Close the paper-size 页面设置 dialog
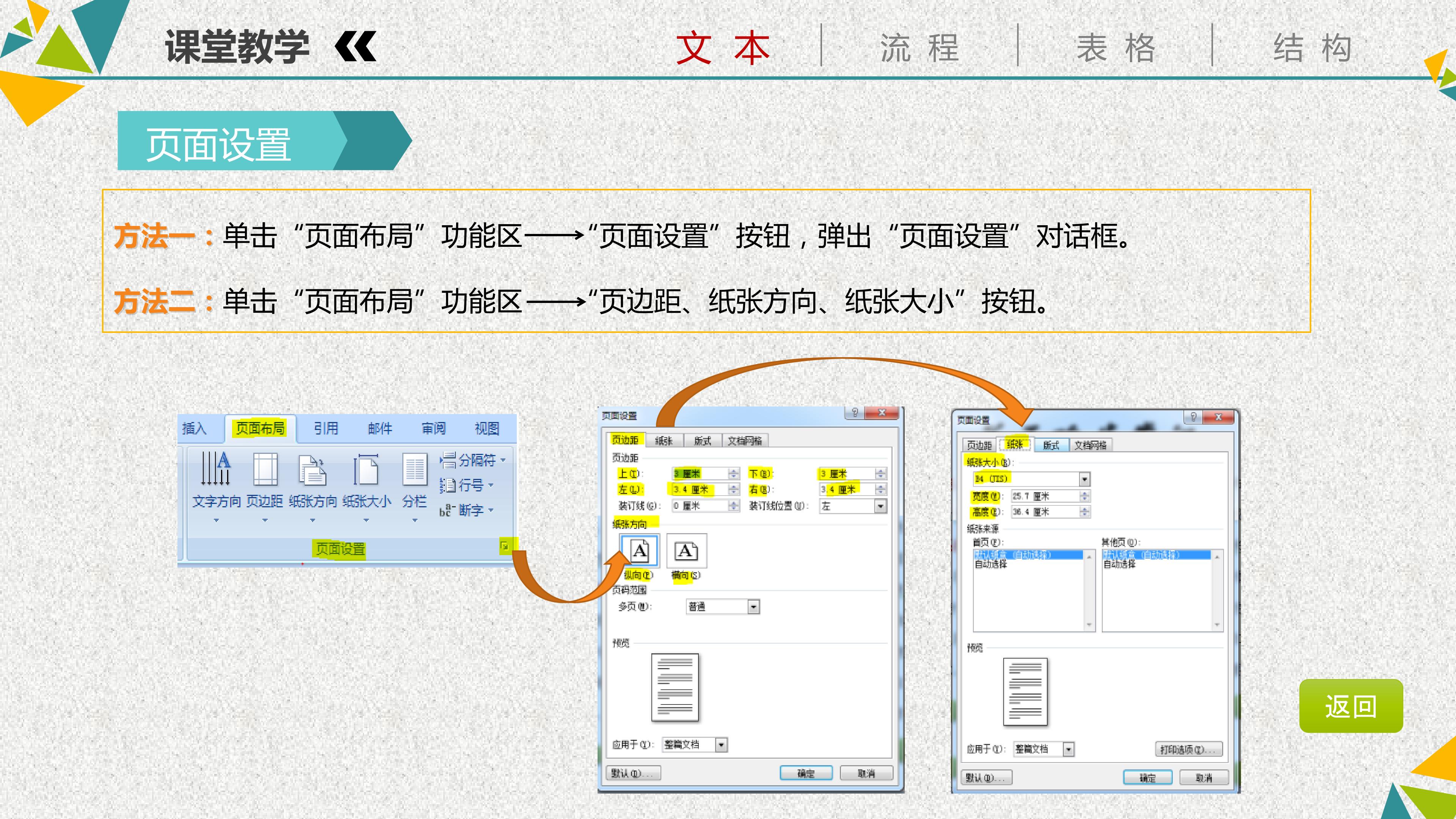 [x=1219, y=417]
